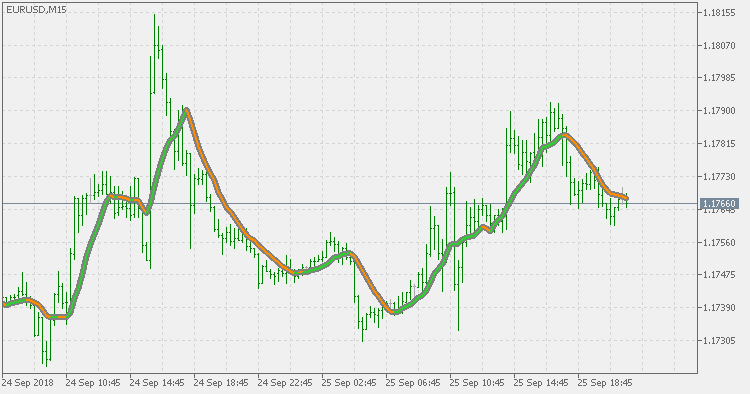The image size is (750, 394).
Task: Click the 1.18155 price scale value
Action: [x=719, y=13]
